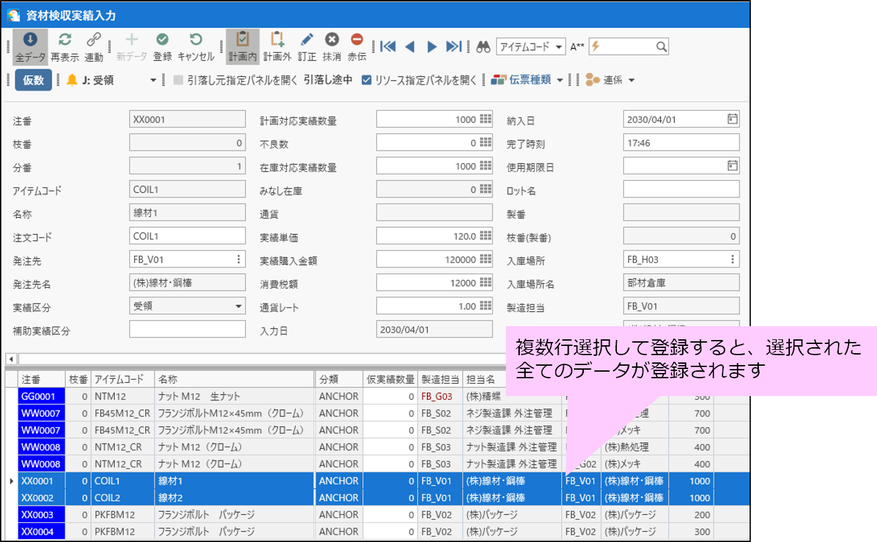The width and height of the screenshot is (877, 542).
Task: Open アイテムコード search field dropdown
Action: pos(558,47)
